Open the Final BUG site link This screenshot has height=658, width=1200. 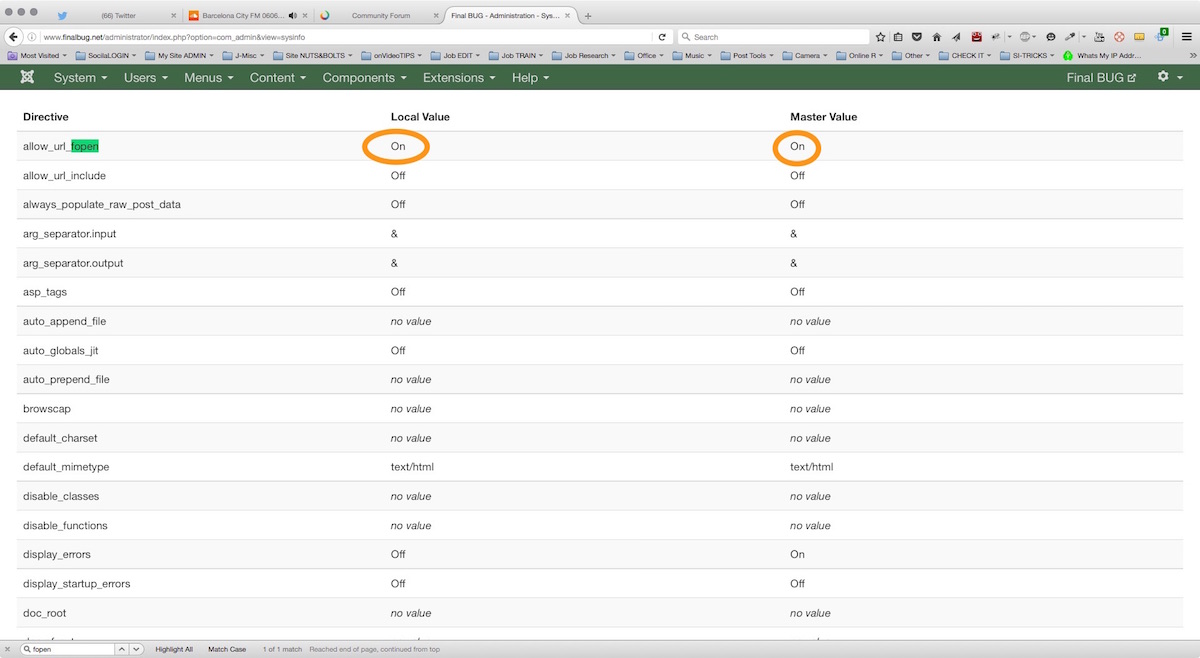(1101, 78)
